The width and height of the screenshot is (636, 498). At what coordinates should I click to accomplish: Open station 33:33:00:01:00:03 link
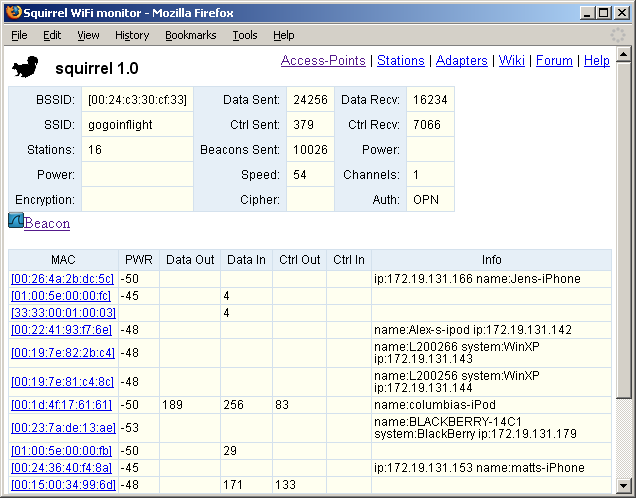[x=63, y=313]
